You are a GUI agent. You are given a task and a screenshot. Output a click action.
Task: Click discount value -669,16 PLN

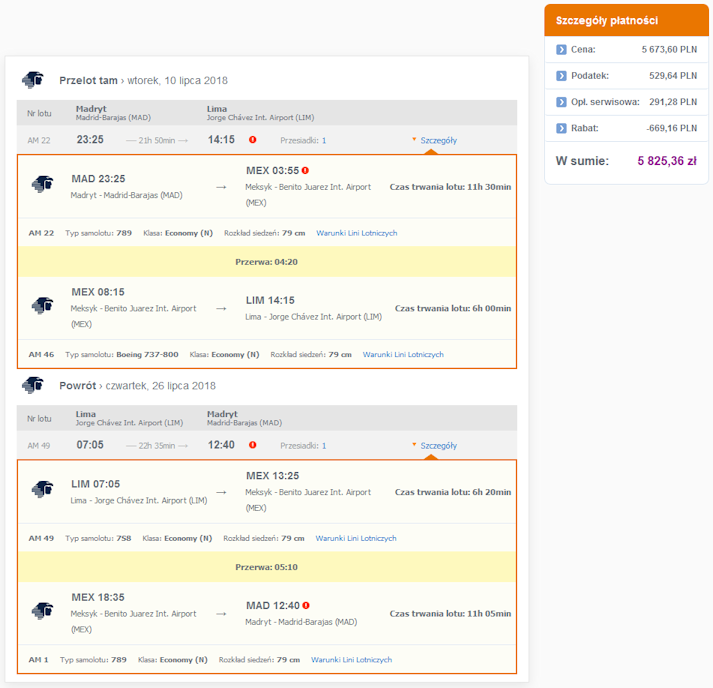click(x=672, y=128)
